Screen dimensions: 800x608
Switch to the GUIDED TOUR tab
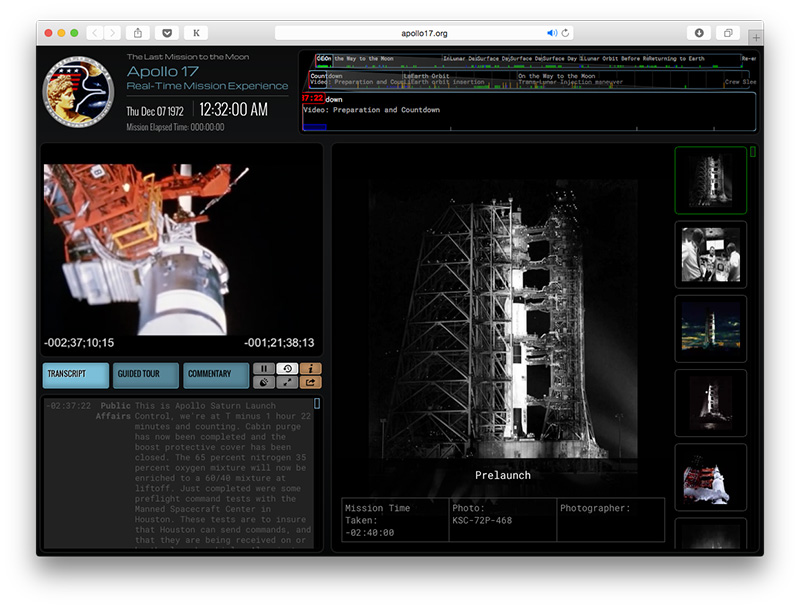(146, 375)
